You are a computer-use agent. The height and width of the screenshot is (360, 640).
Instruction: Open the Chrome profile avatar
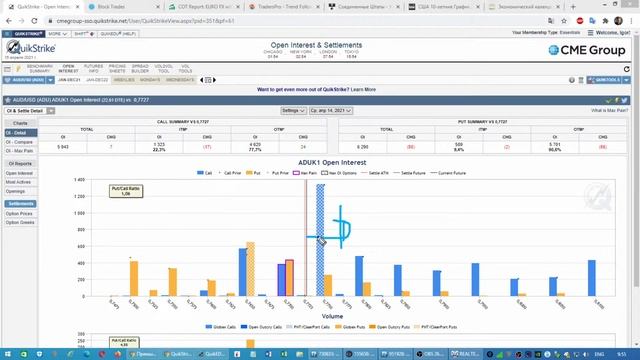(x=618, y=21)
